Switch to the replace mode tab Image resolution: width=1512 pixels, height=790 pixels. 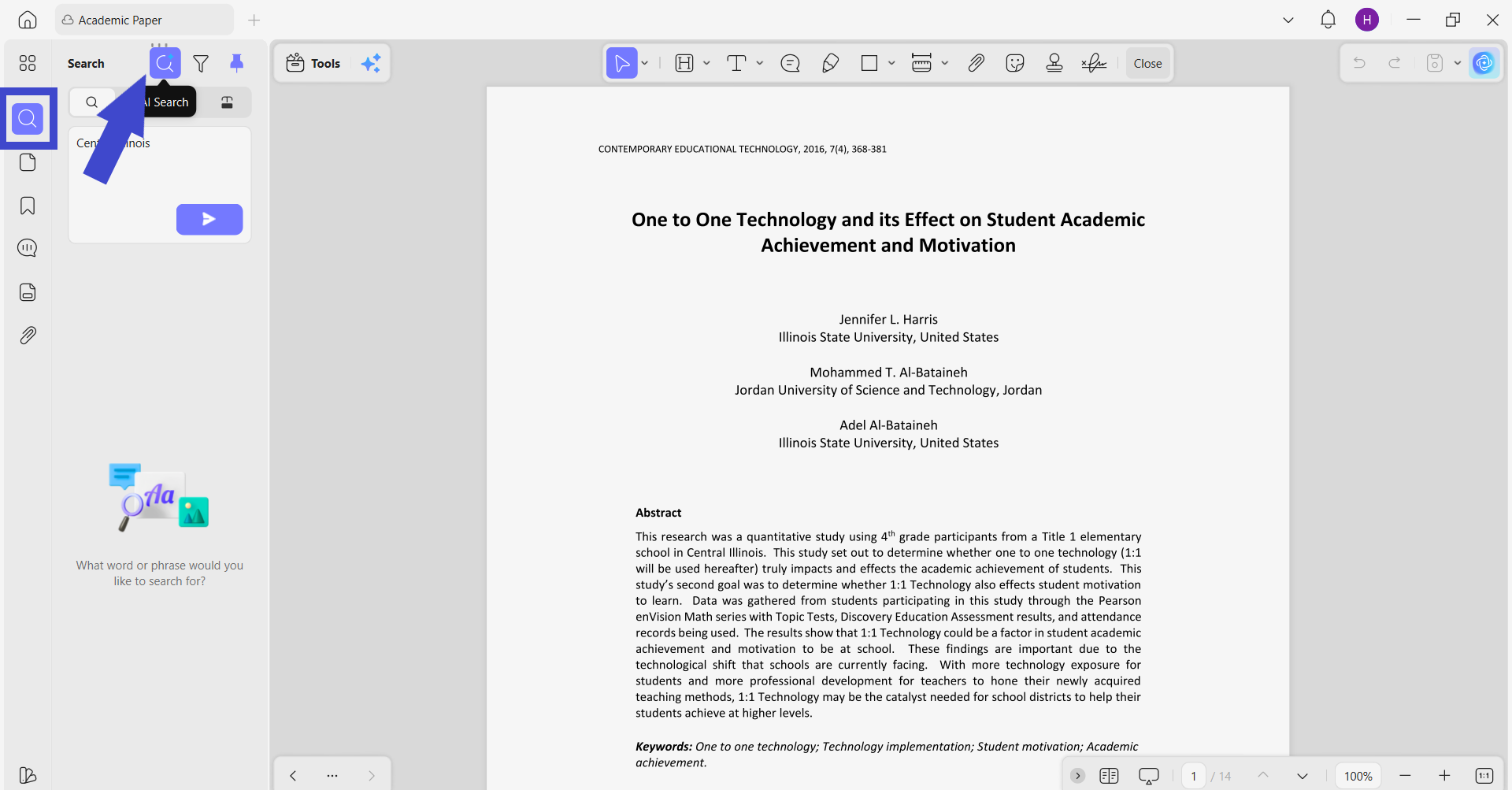coord(227,102)
